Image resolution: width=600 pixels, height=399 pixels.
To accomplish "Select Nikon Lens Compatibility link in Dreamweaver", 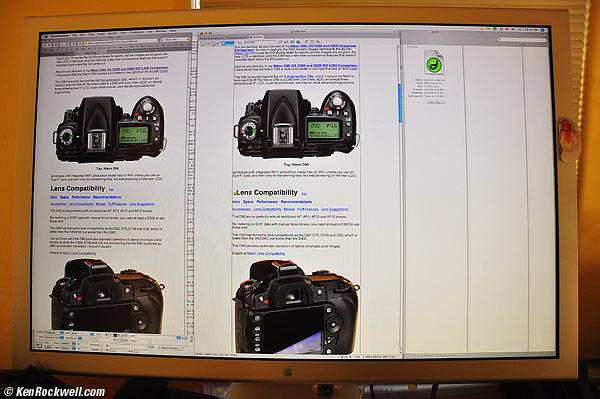I will 266,253.
